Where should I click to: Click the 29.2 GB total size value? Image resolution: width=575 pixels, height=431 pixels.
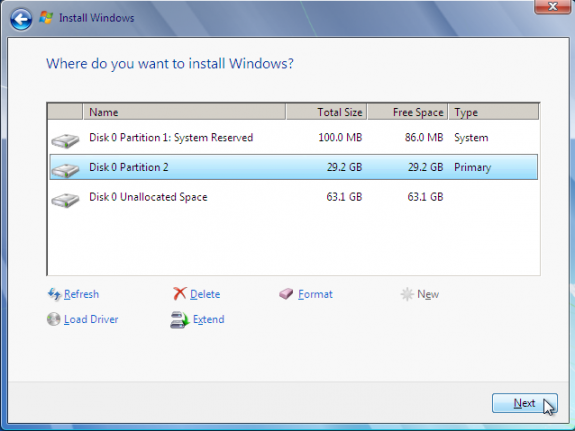[344, 167]
